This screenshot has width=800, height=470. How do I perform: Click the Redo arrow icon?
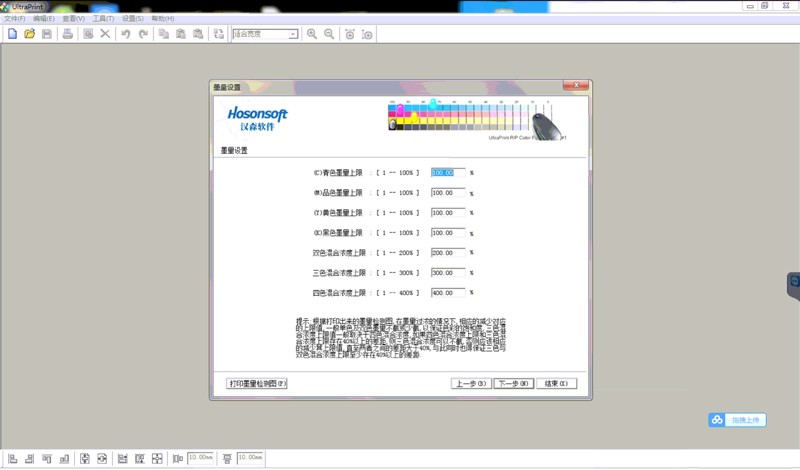click(143, 34)
